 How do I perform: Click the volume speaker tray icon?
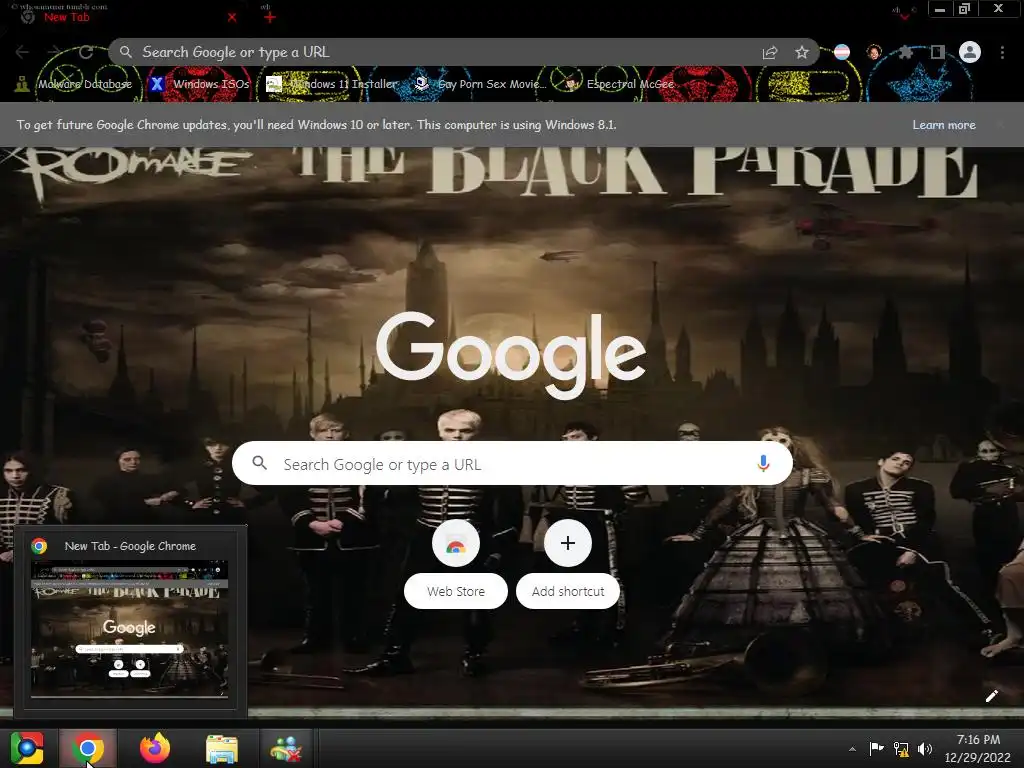[x=925, y=749]
